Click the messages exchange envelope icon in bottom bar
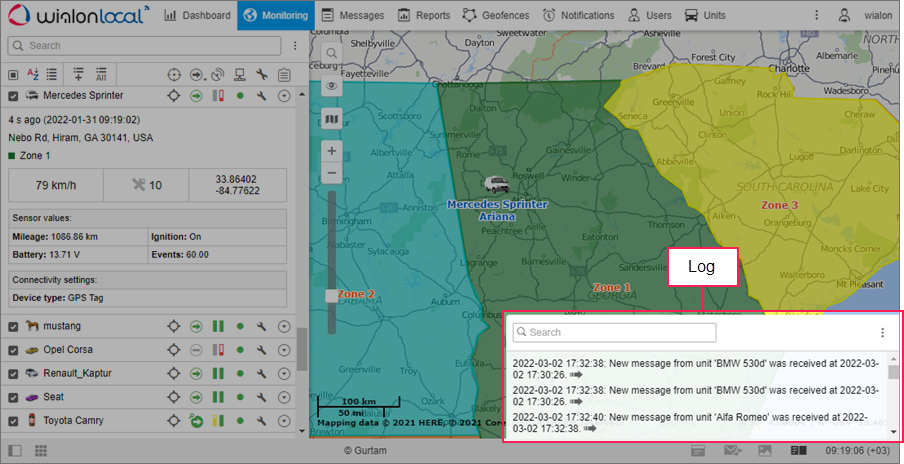Image resolution: width=904 pixels, height=464 pixels. [733, 451]
